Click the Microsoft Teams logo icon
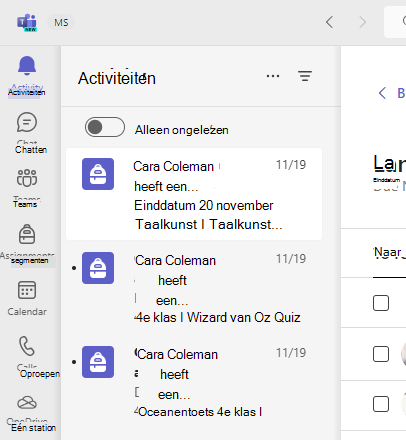 click(27, 22)
